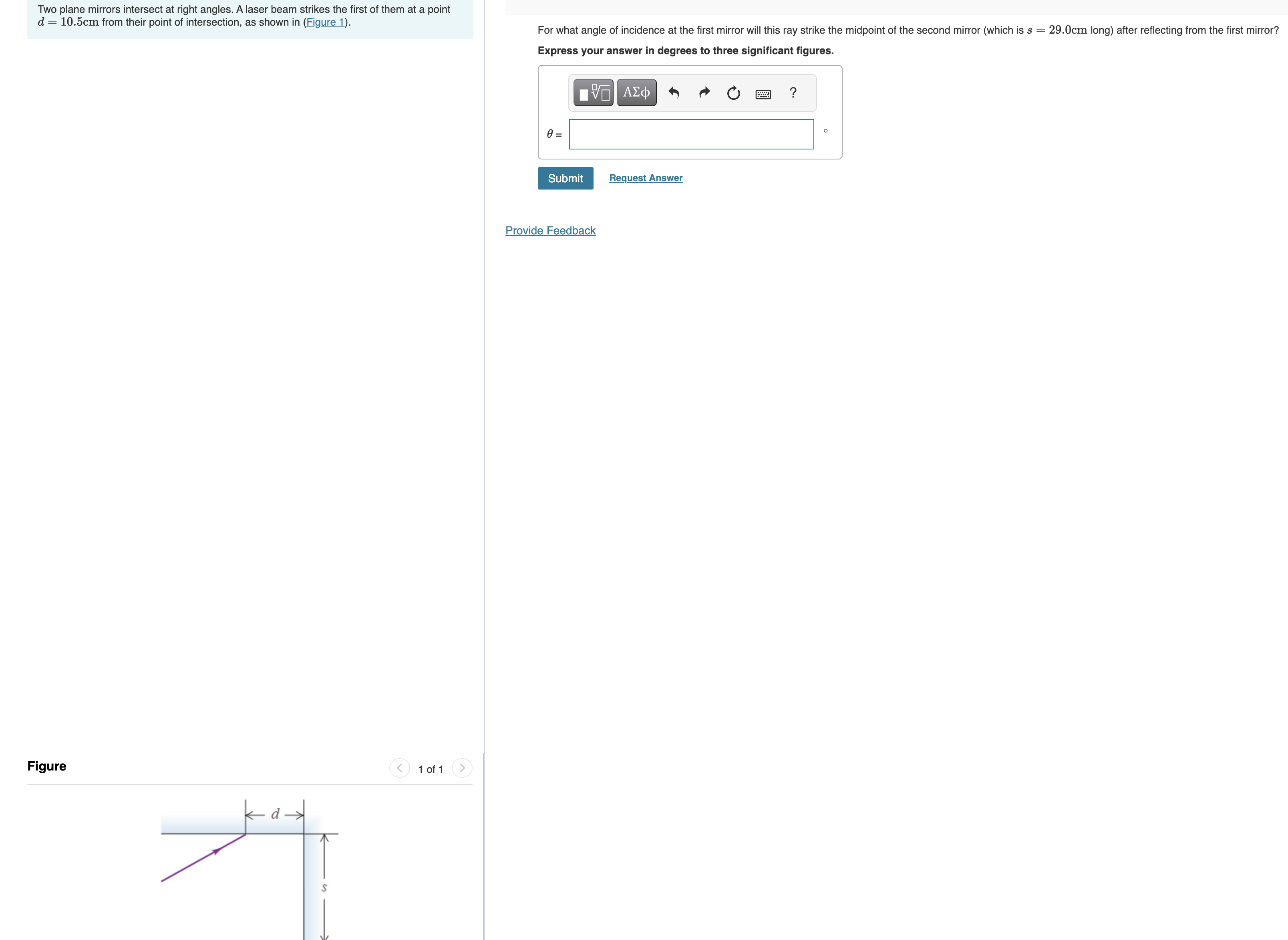
Task: Open help with the question mark icon
Action: (x=793, y=93)
